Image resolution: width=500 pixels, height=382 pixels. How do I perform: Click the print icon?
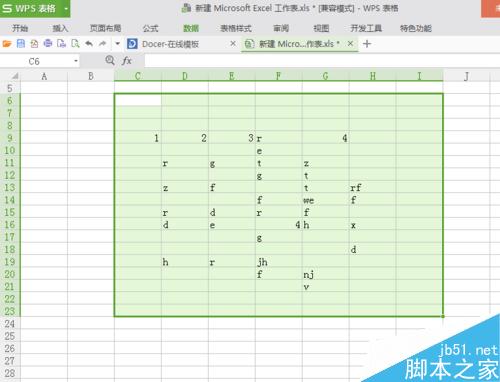click(48, 43)
